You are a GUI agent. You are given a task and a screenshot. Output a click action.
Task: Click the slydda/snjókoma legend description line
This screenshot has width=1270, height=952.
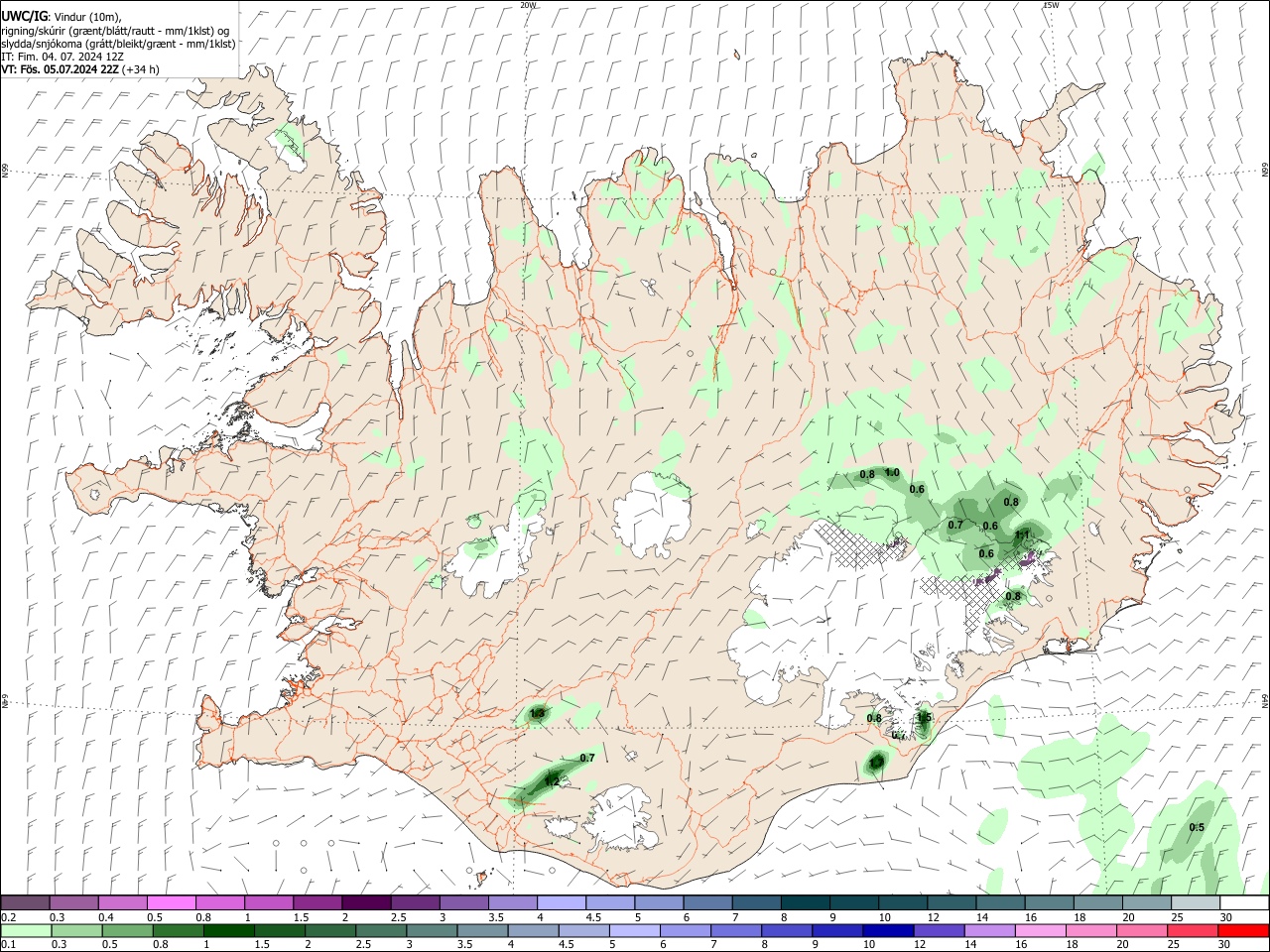(118, 44)
